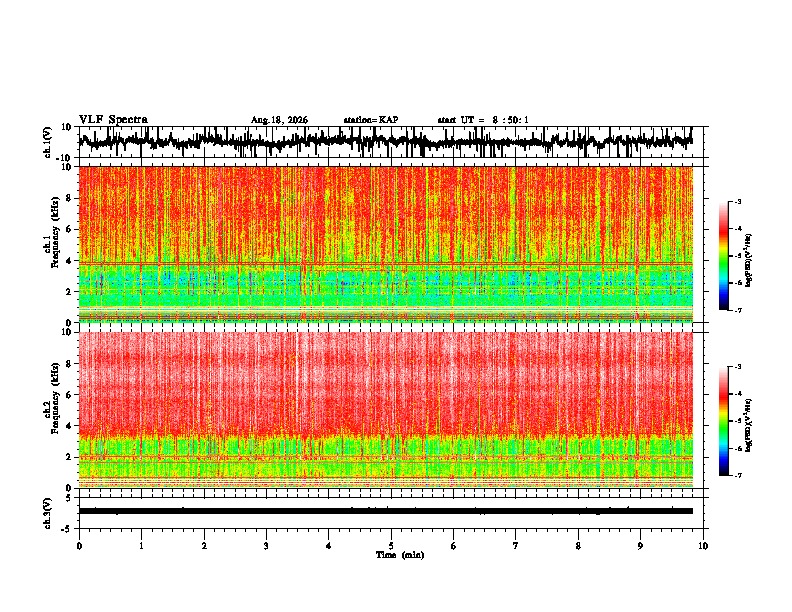Image resolution: width=792 pixels, height=612 pixels.
Task: Click the ch.2 PSD color scale bar
Action: click(x=723, y=421)
